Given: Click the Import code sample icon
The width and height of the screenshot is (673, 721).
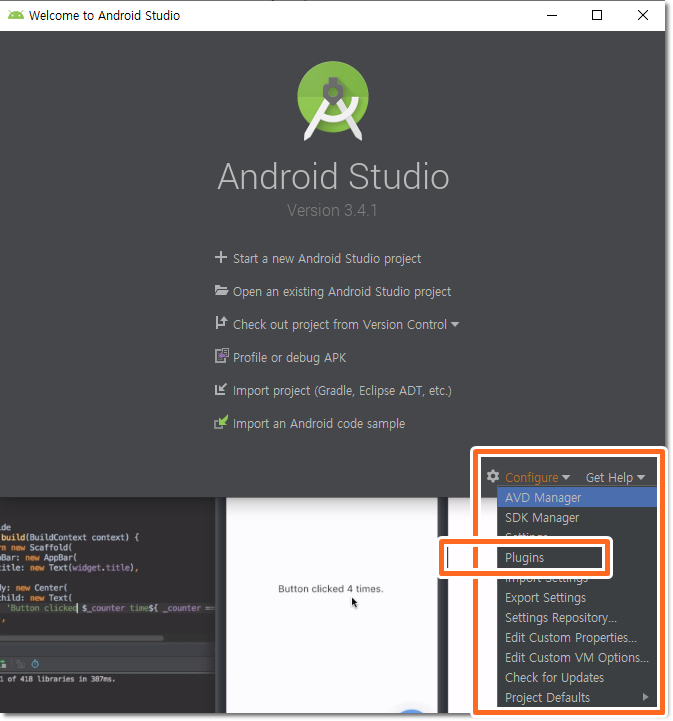Looking at the screenshot, I should coord(221,422).
